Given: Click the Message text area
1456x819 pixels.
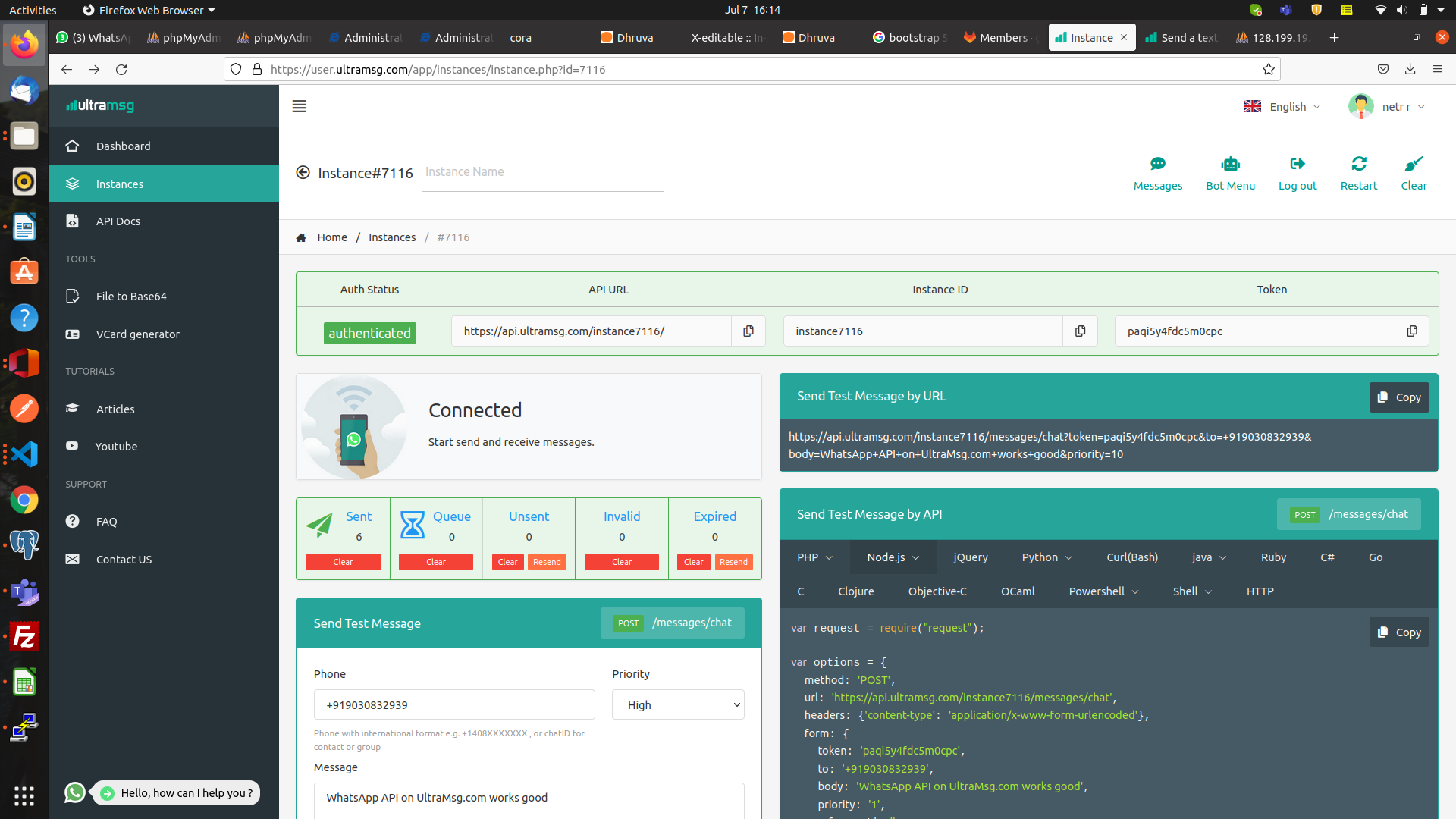Looking at the screenshot, I should [x=529, y=801].
